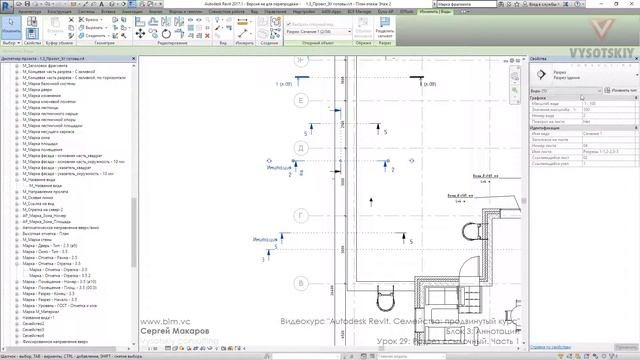Select the aligned dimension tool
Screen dimensions: 640x360
pos(242,33)
